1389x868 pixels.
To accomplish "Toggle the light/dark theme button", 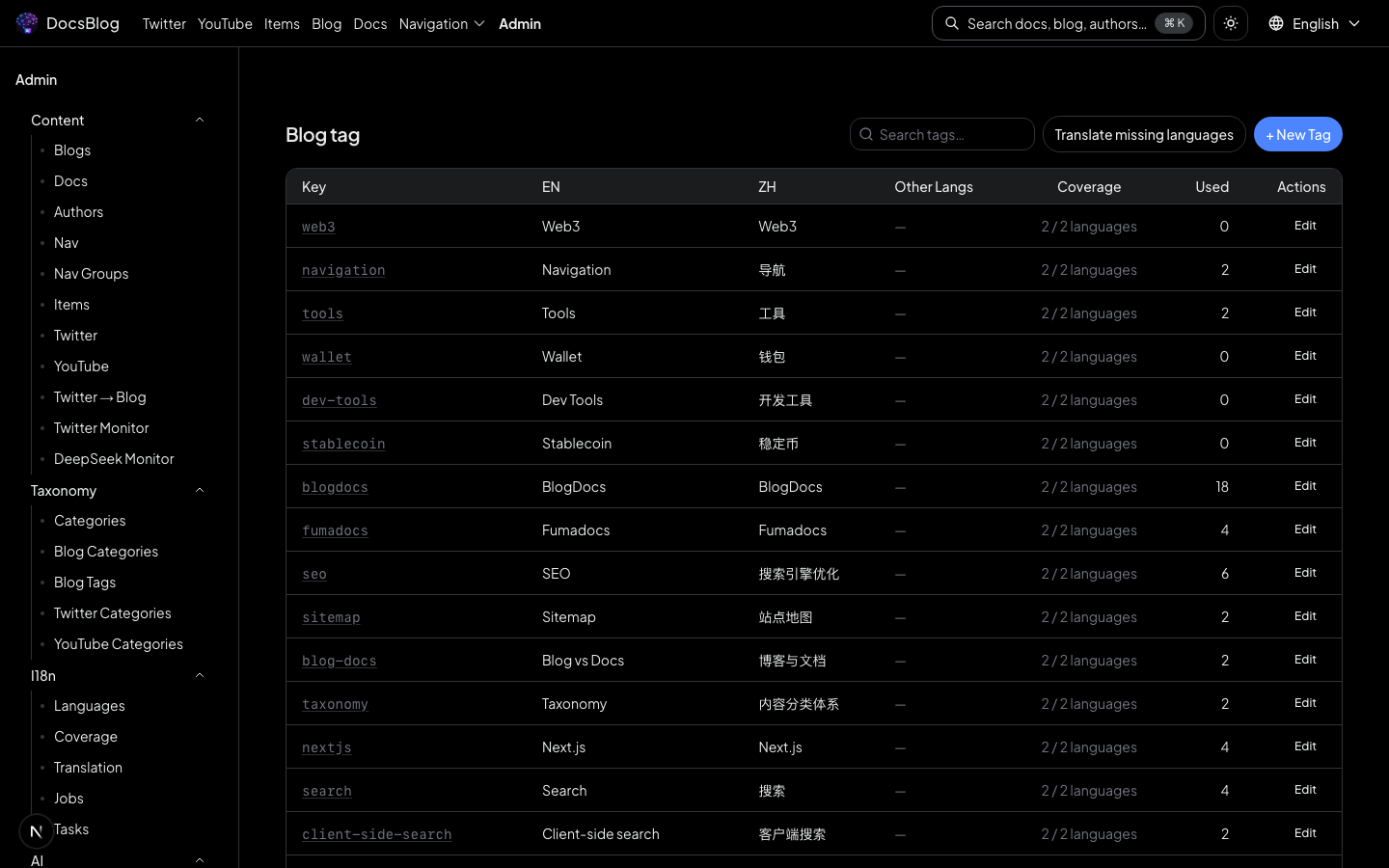I will pyautogui.click(x=1231, y=23).
